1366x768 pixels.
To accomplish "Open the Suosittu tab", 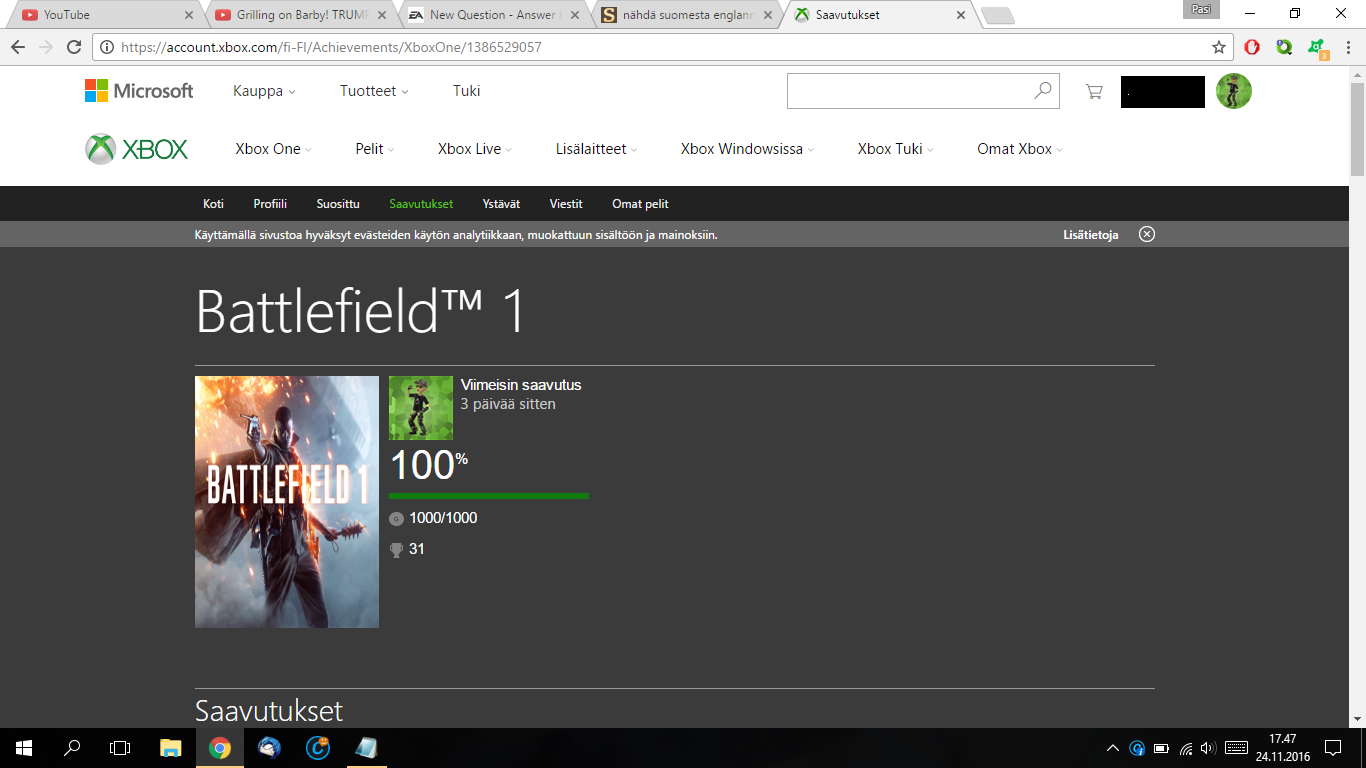I will point(338,204).
